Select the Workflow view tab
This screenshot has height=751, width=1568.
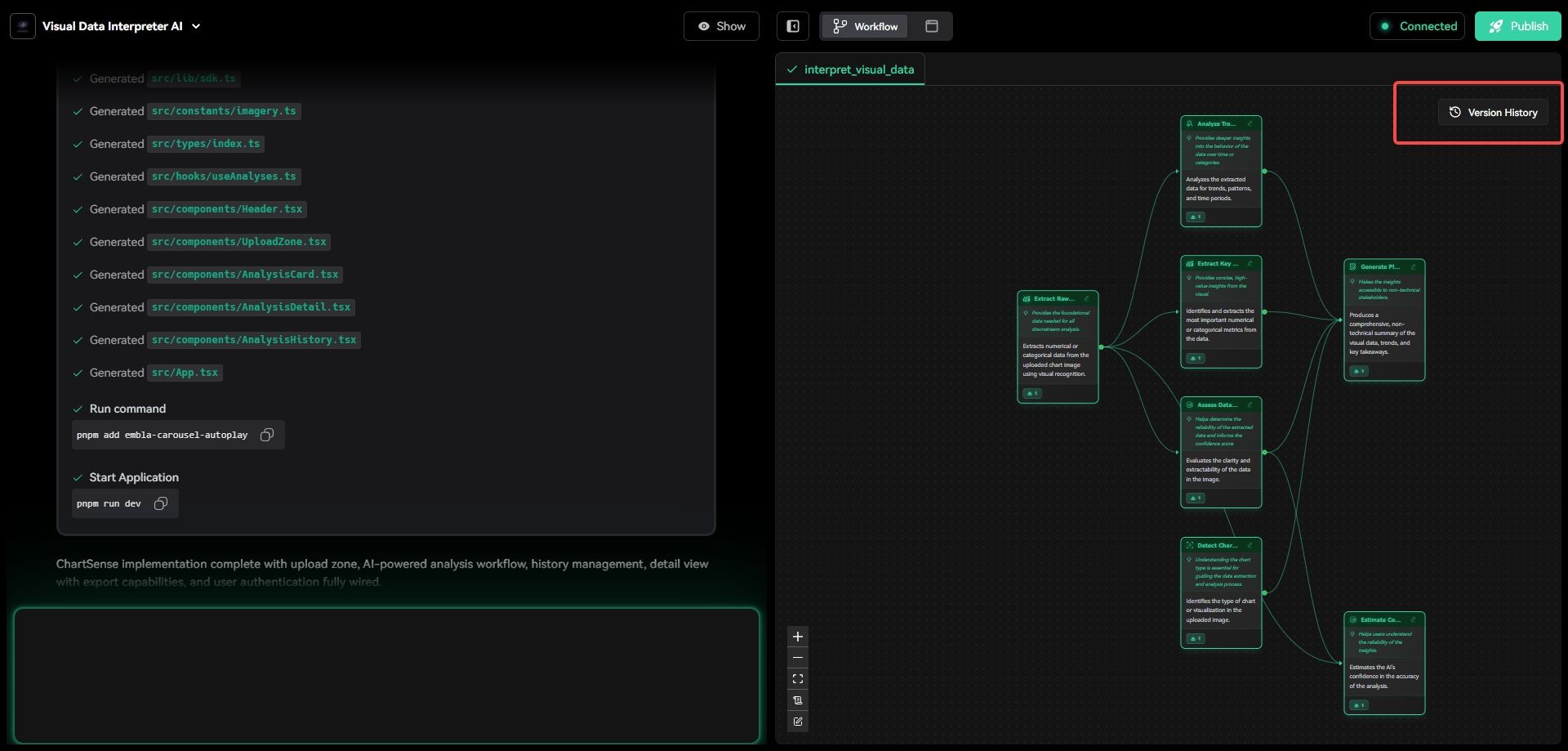click(865, 26)
